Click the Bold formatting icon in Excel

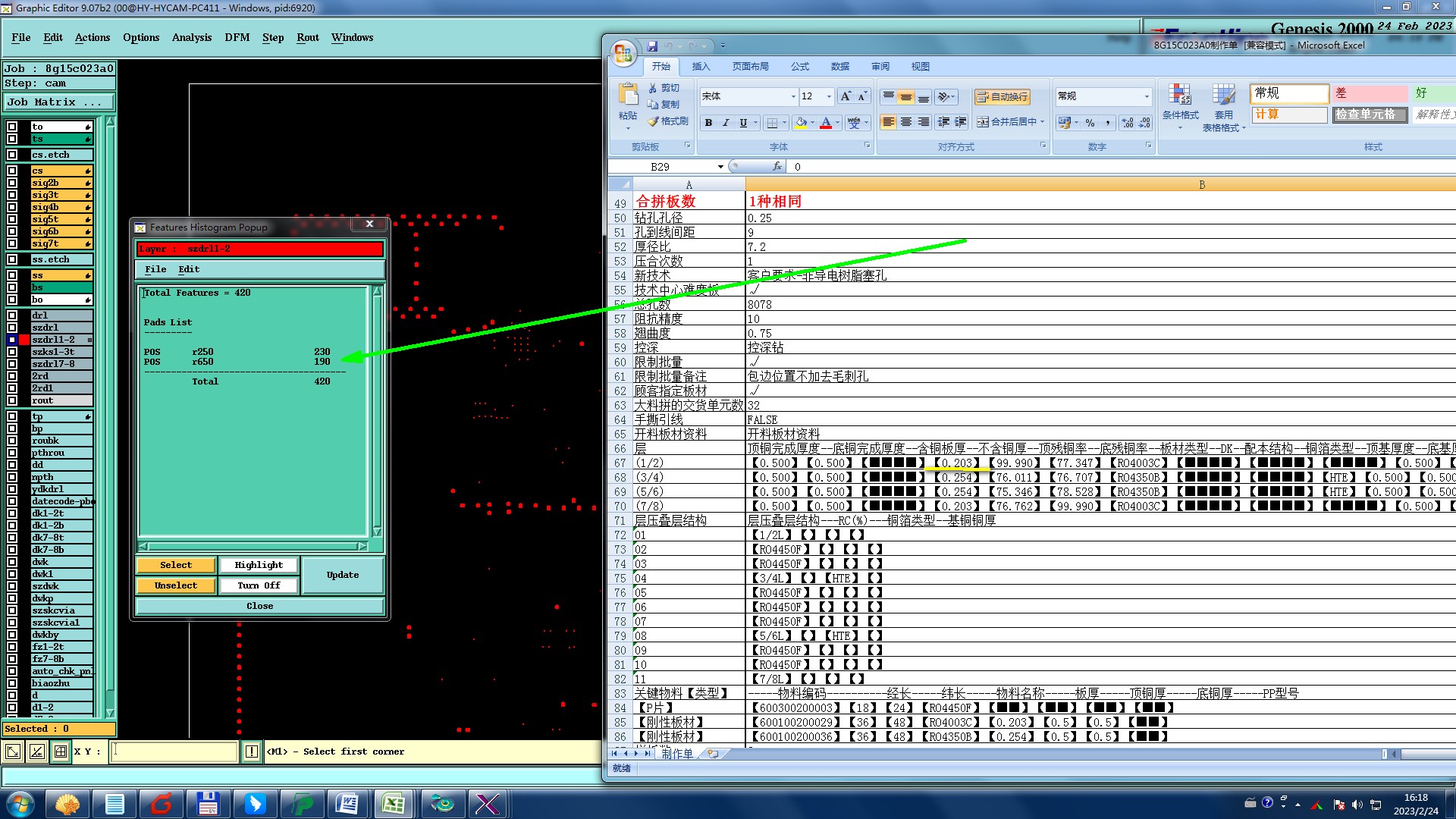pos(708,123)
